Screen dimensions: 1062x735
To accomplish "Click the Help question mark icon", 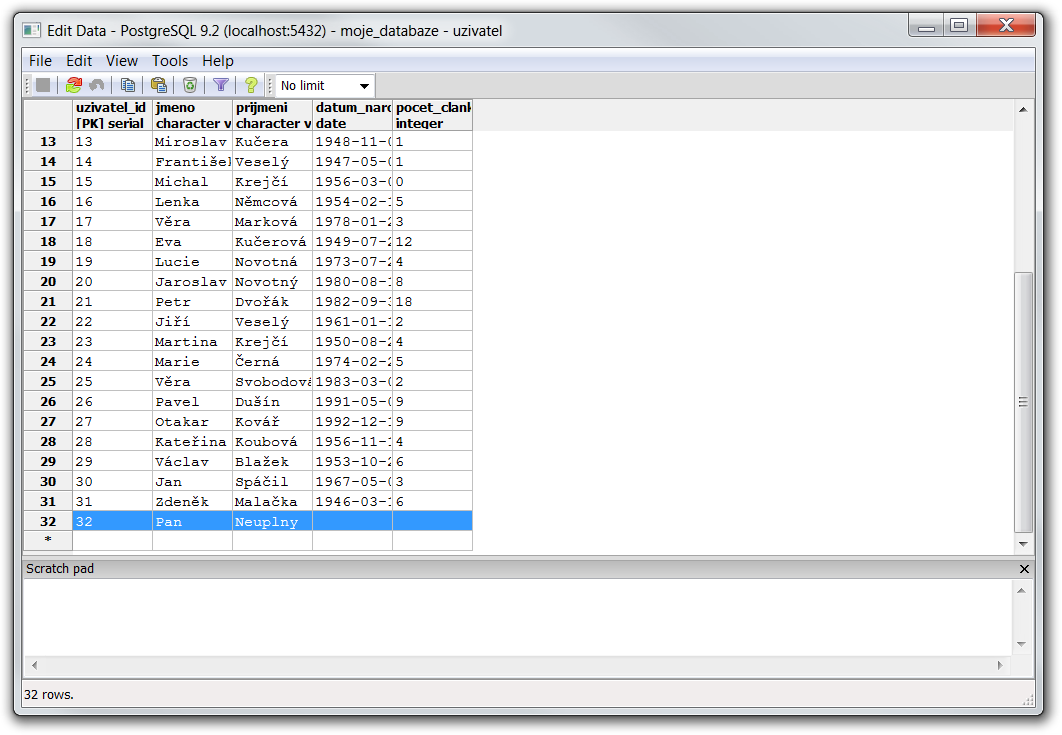I will (x=251, y=85).
